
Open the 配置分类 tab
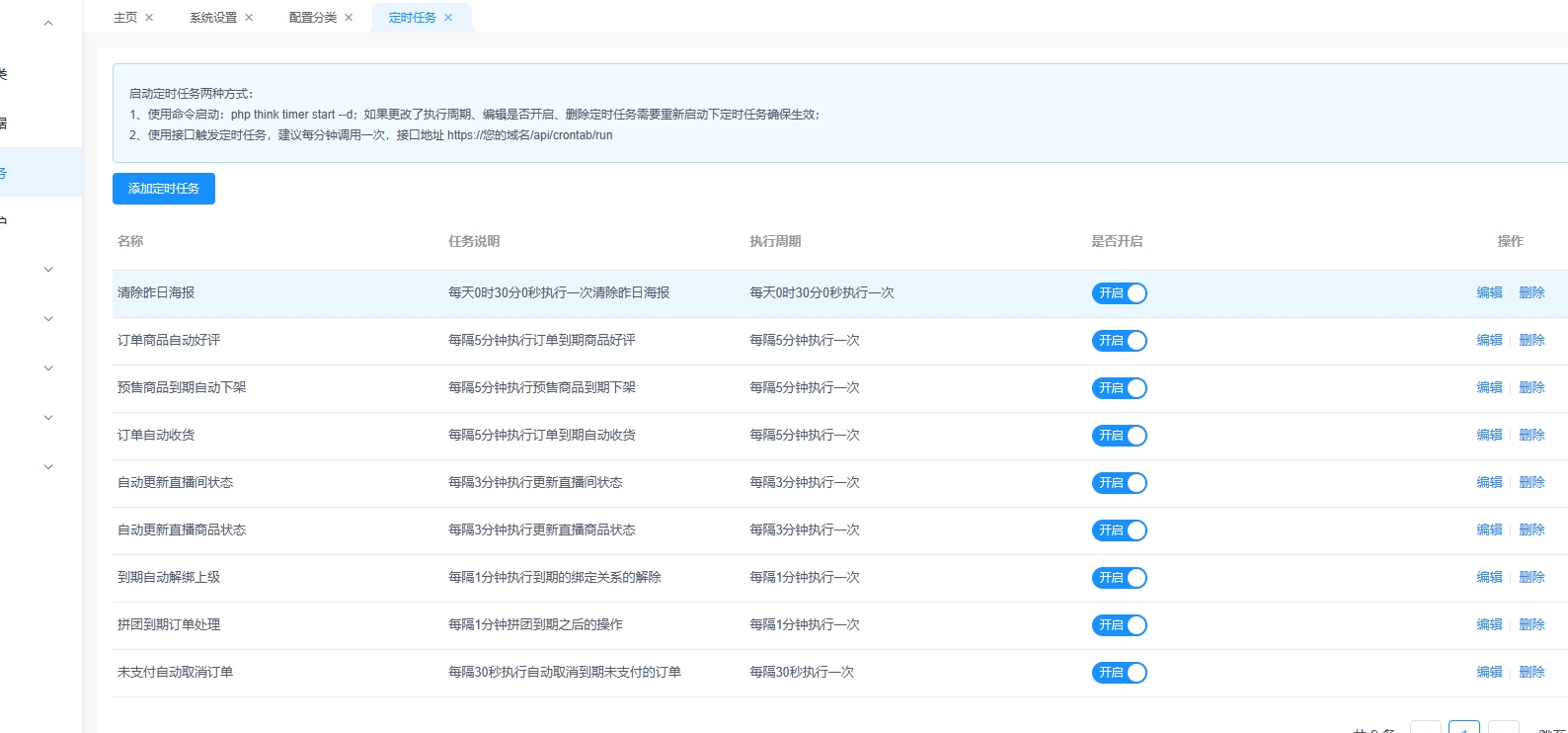pos(313,18)
